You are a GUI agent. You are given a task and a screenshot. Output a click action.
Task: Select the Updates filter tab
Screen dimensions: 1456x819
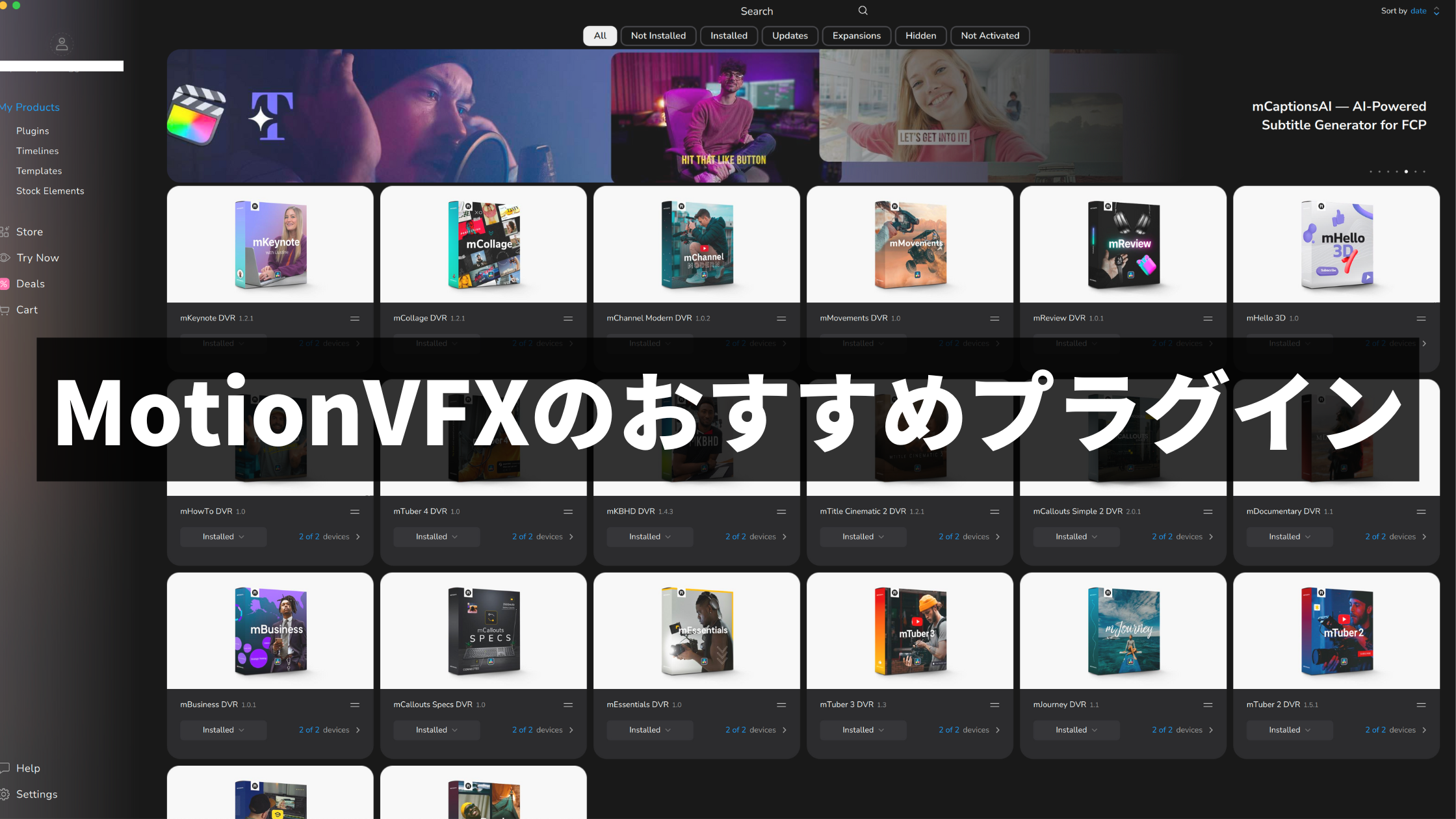790,36
